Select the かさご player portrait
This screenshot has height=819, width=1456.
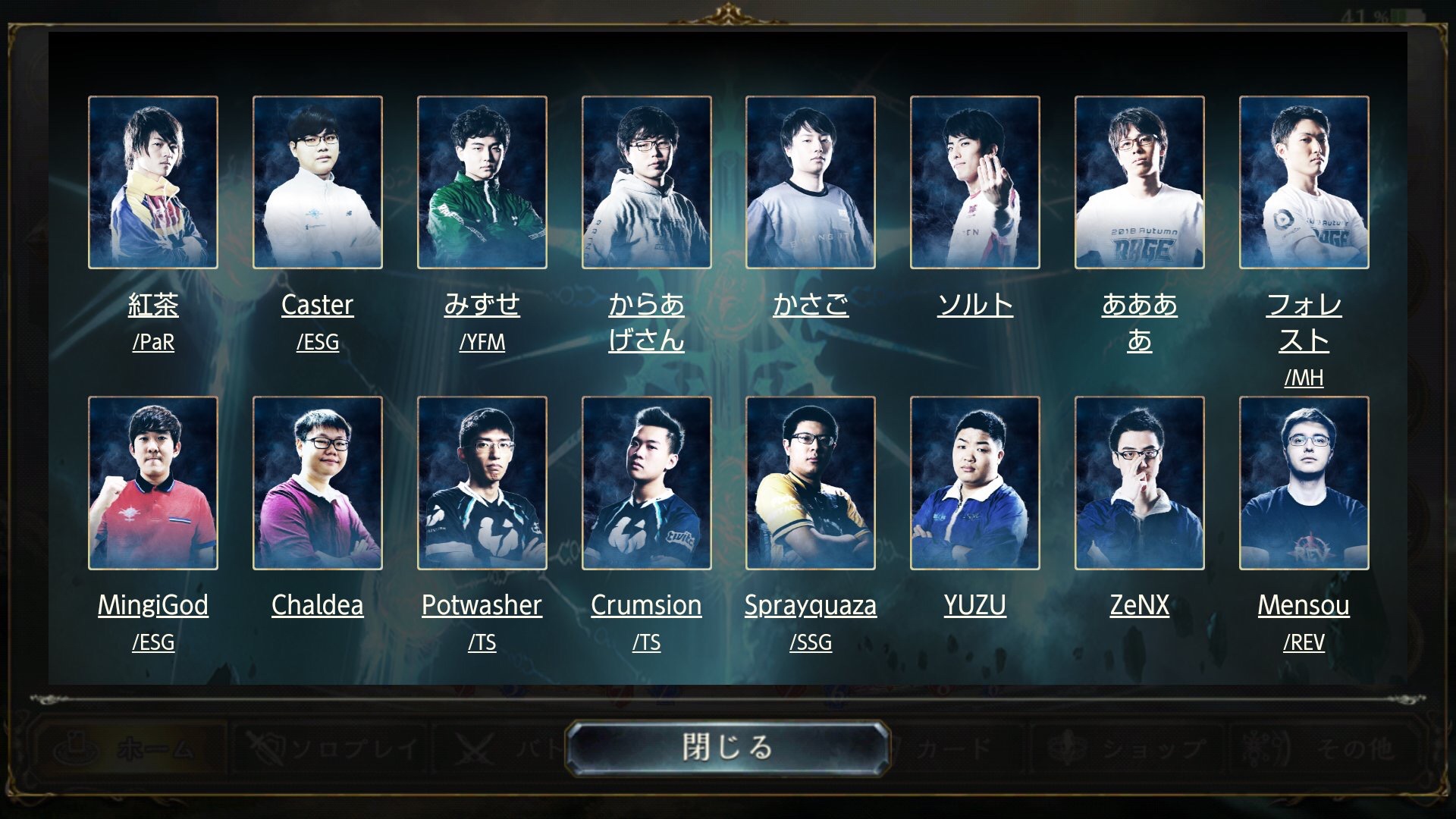(x=811, y=182)
